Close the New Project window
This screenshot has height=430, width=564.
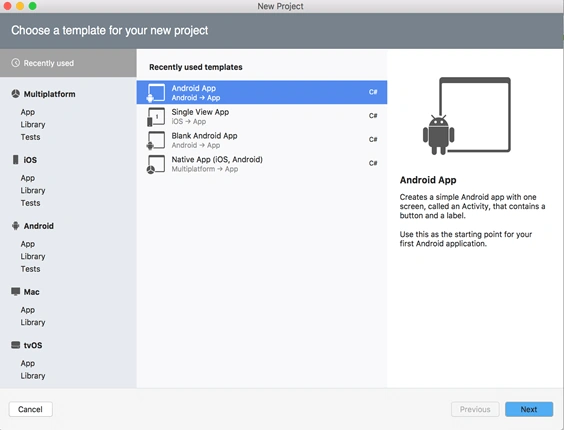[7, 6]
